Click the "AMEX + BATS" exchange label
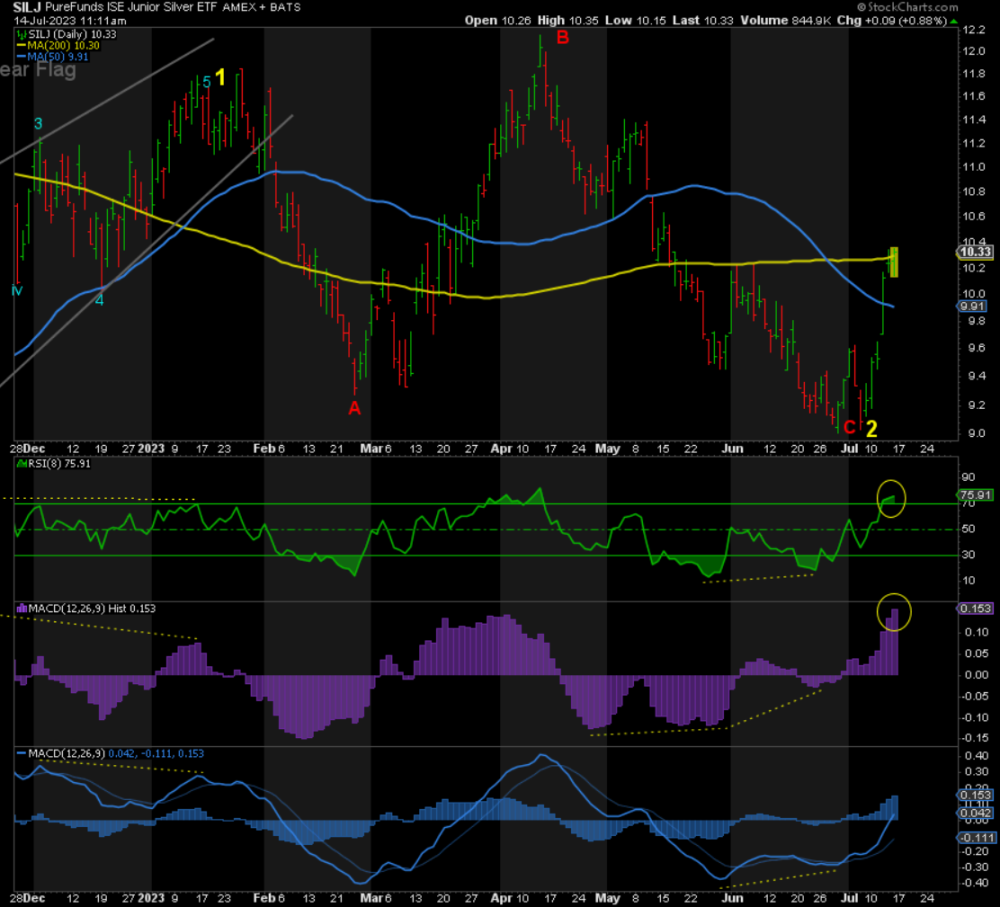The width and height of the screenshot is (1000, 907). [x=261, y=8]
